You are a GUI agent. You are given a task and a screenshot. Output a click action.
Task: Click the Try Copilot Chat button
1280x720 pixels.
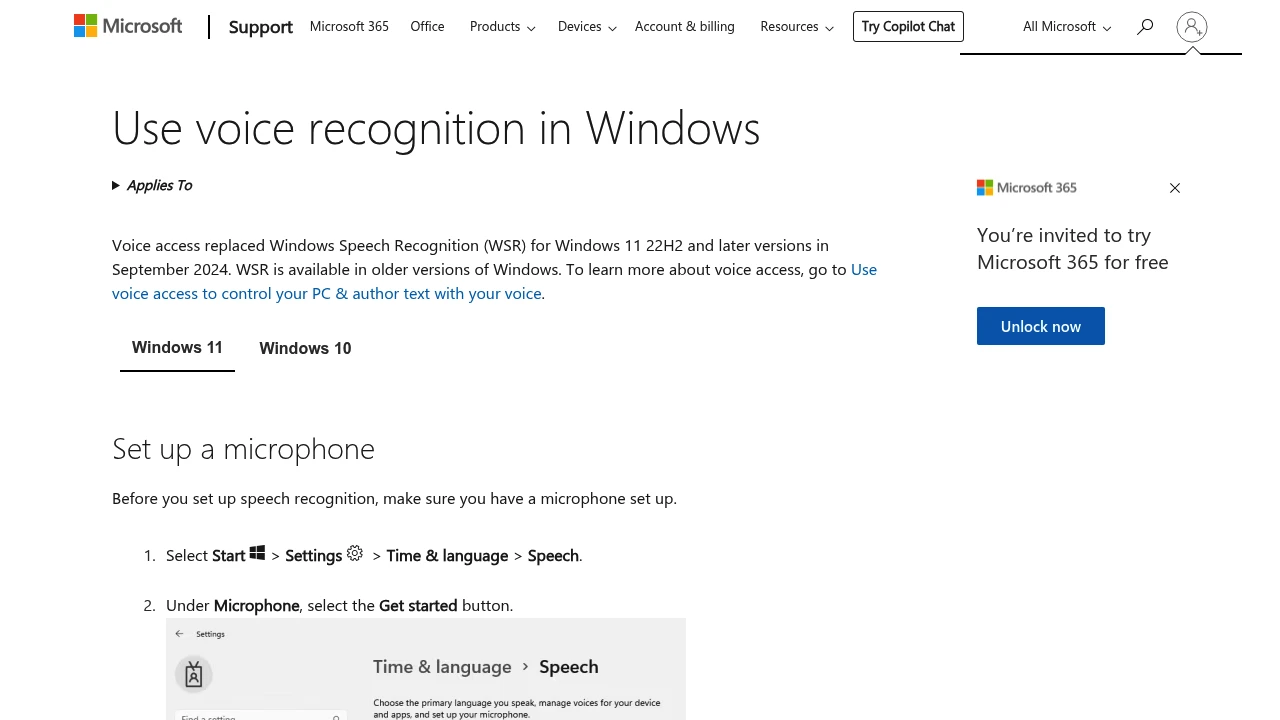coord(908,27)
